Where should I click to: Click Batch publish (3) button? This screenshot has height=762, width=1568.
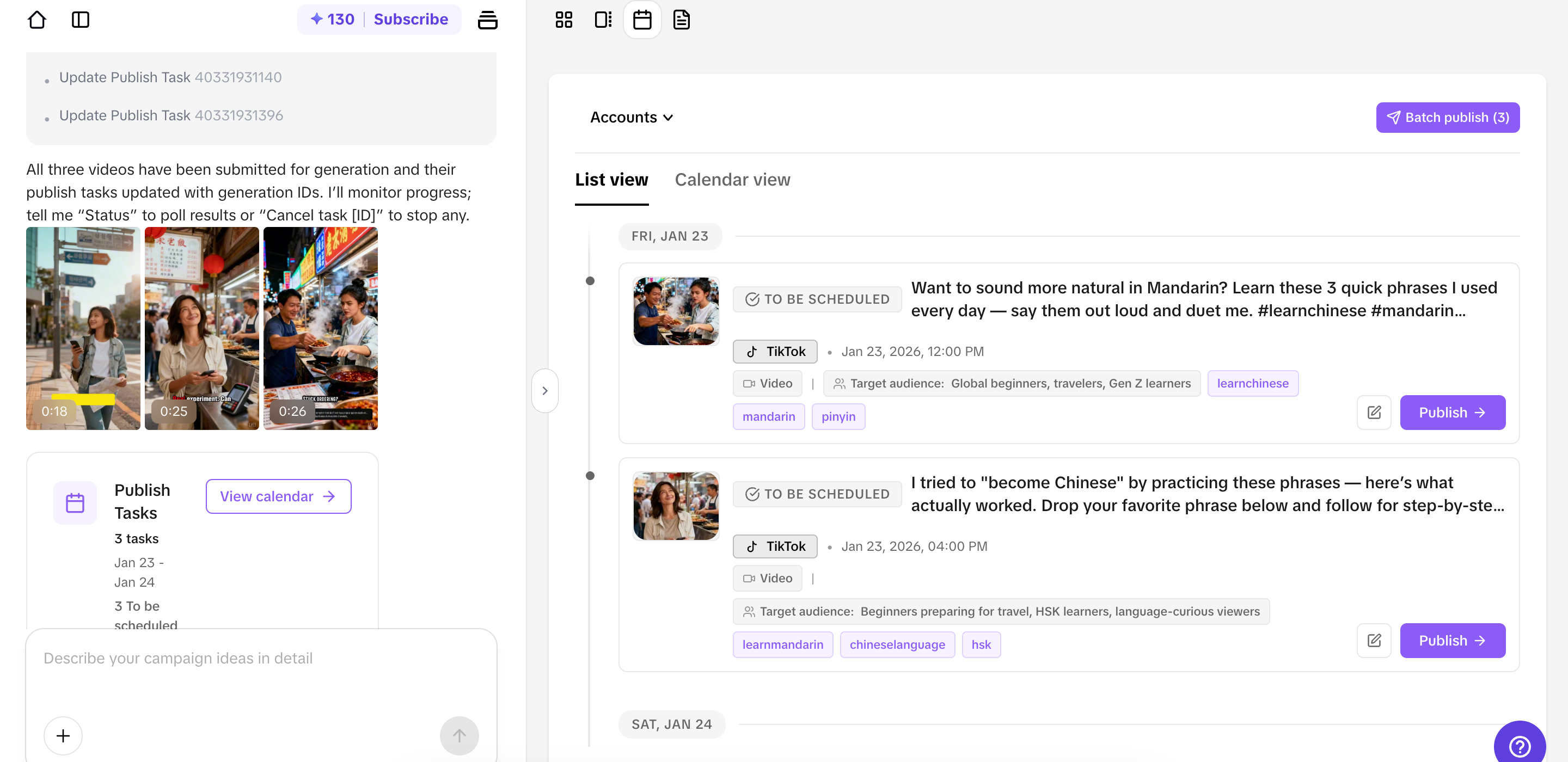tap(1448, 118)
